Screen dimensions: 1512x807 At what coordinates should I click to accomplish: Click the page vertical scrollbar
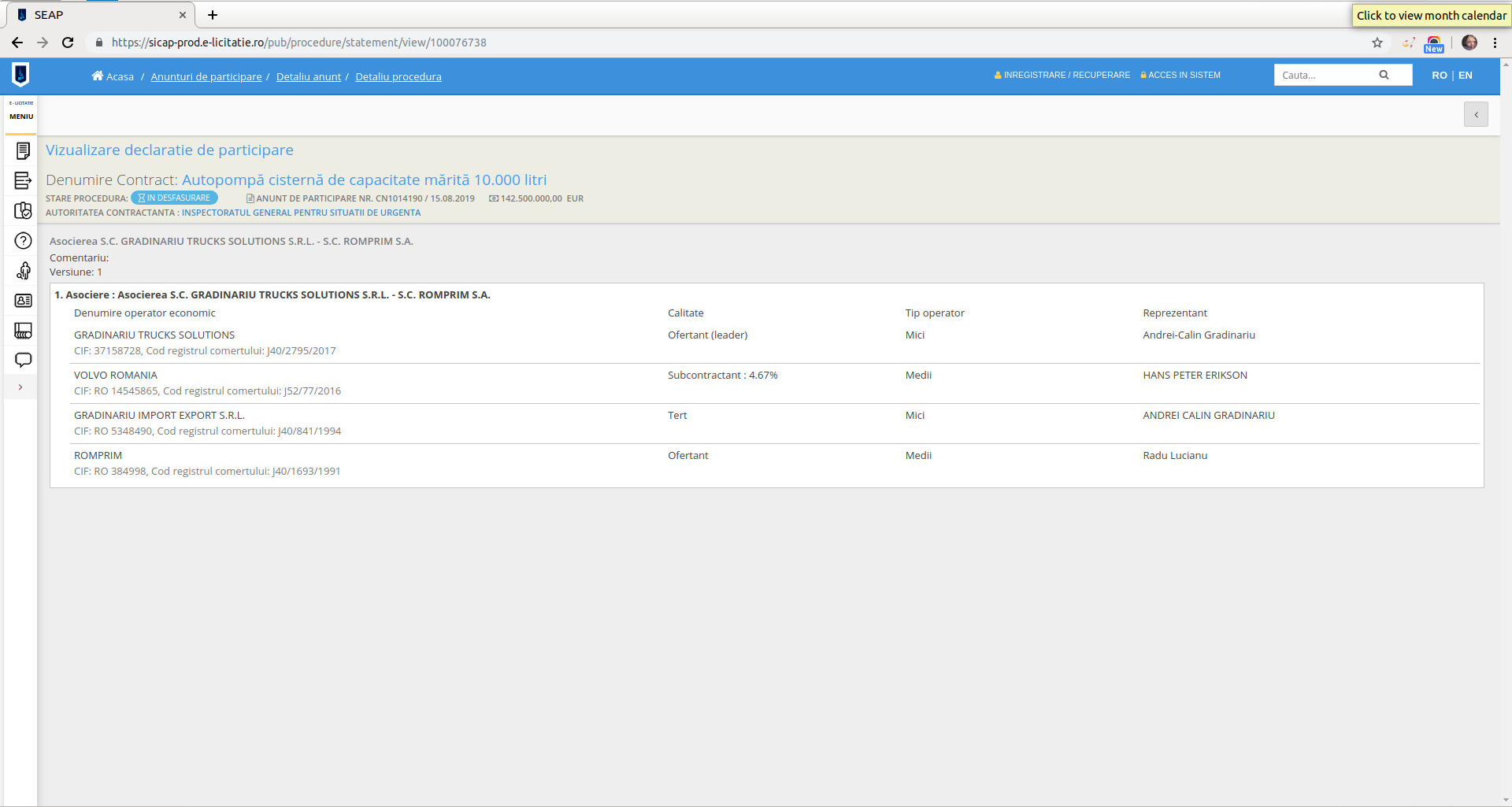[1506, 433]
